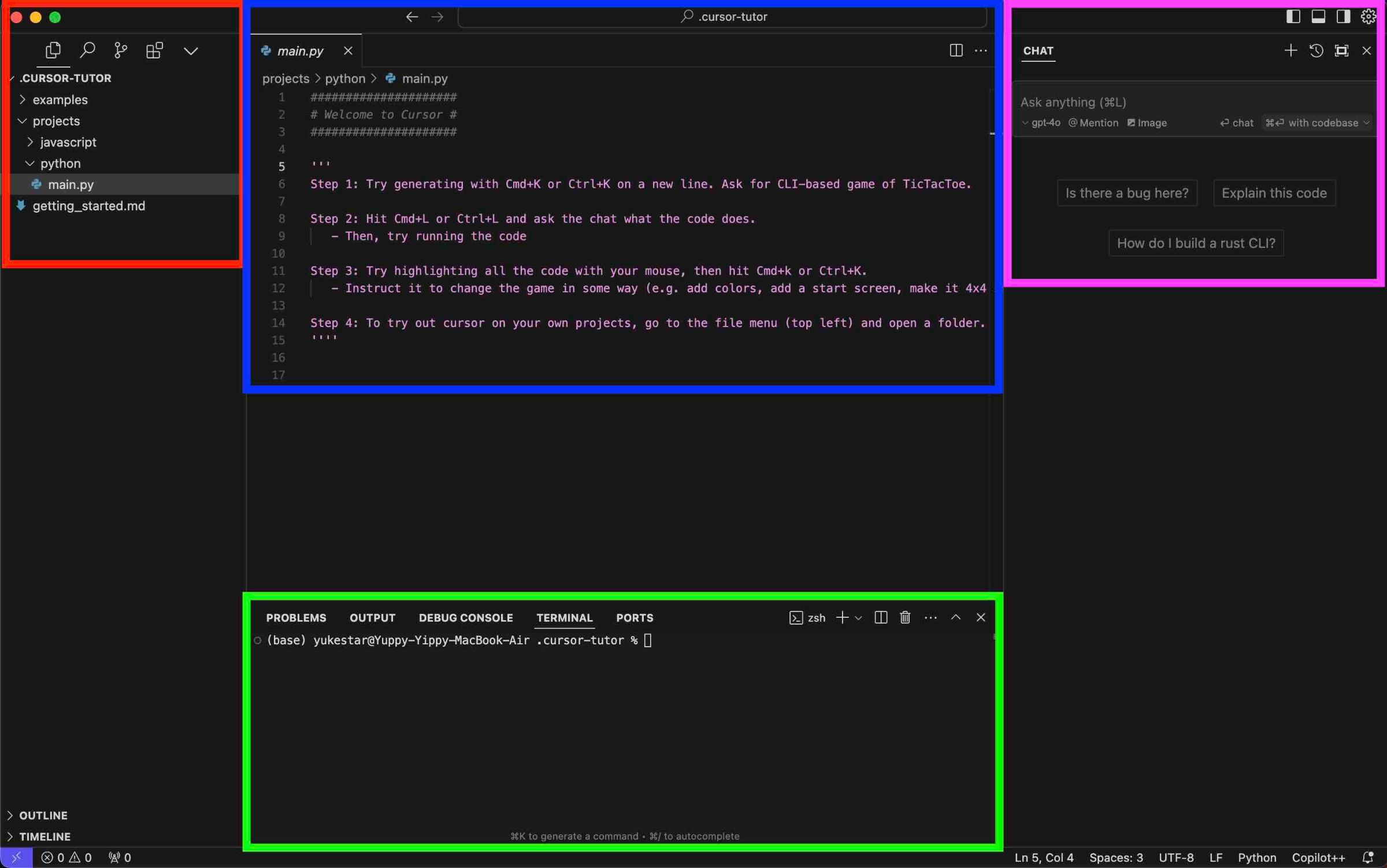
Task: Toggle the secondary sidebar layout icon
Action: 1343,17
